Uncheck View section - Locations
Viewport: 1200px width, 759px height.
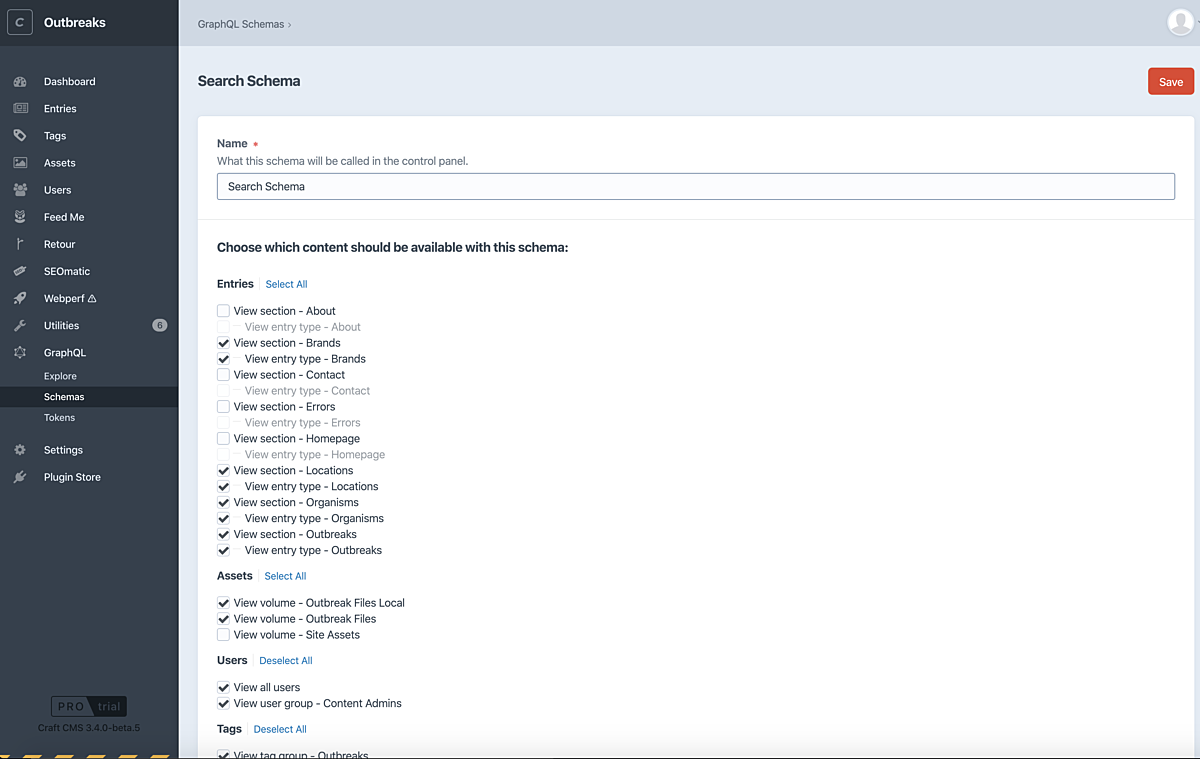pos(223,471)
